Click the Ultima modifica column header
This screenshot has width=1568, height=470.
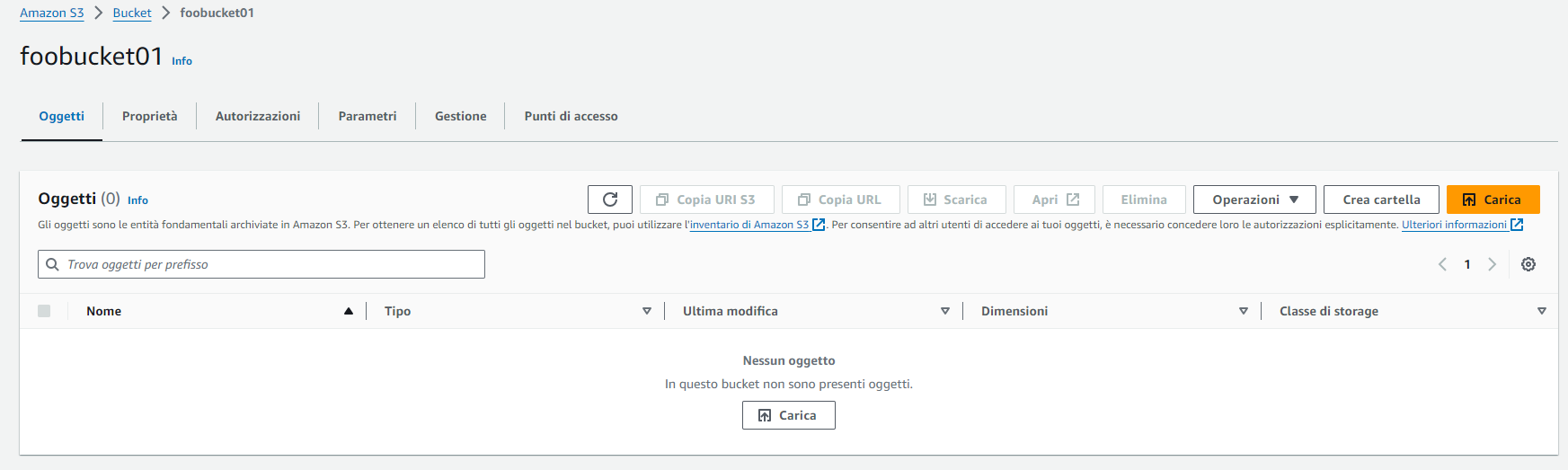pos(731,311)
